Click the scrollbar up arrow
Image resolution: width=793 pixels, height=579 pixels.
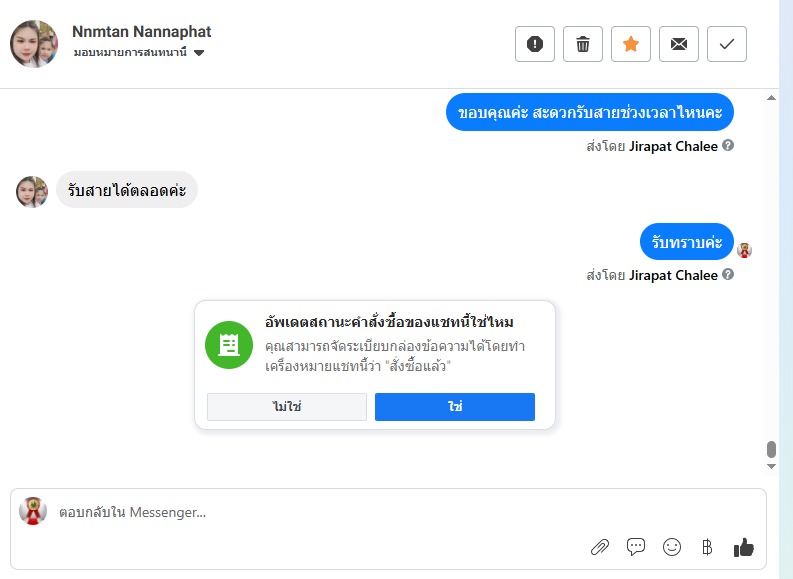771,99
